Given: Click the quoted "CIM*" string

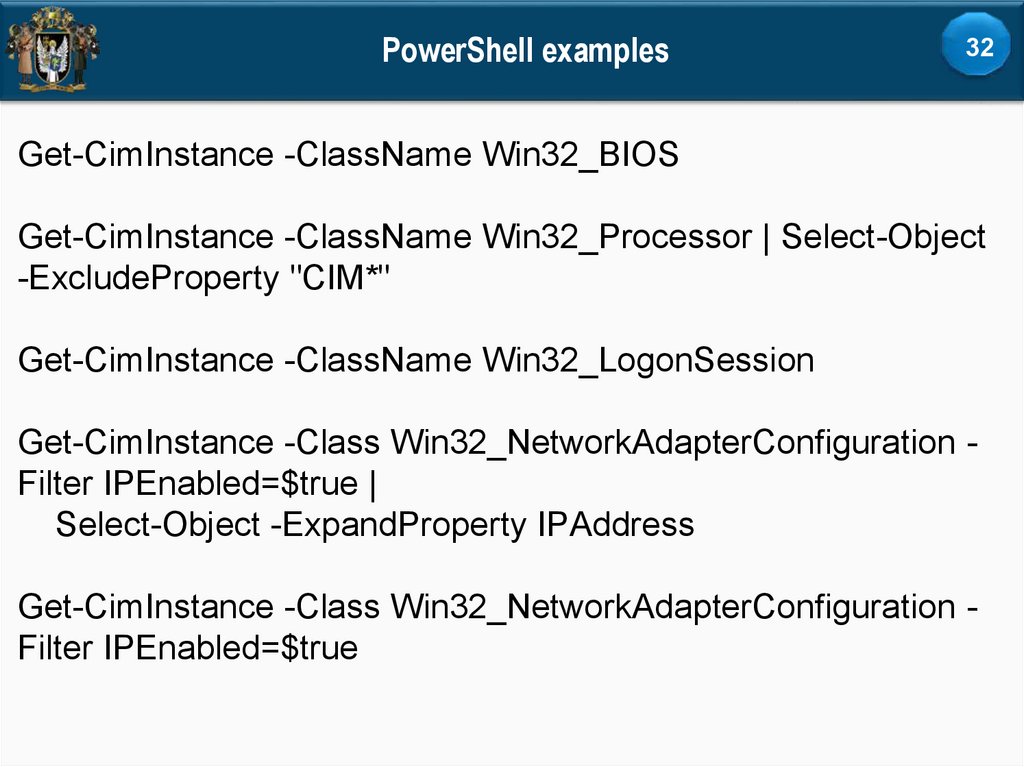Looking at the screenshot, I should click(336, 278).
